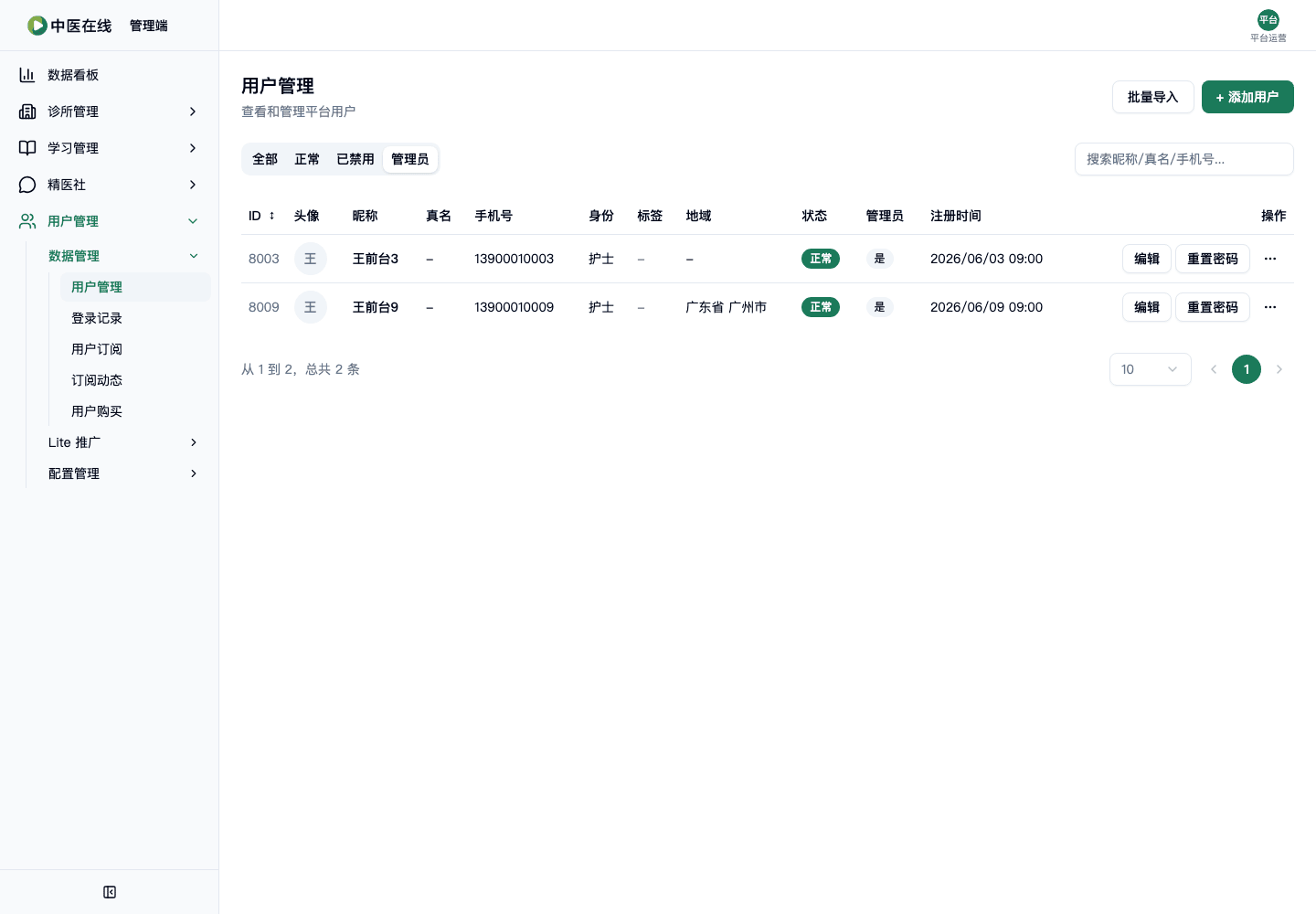Screen dimensions: 1316x914
Task: Open the more actions menu for user 8003
Action: coord(1270,259)
